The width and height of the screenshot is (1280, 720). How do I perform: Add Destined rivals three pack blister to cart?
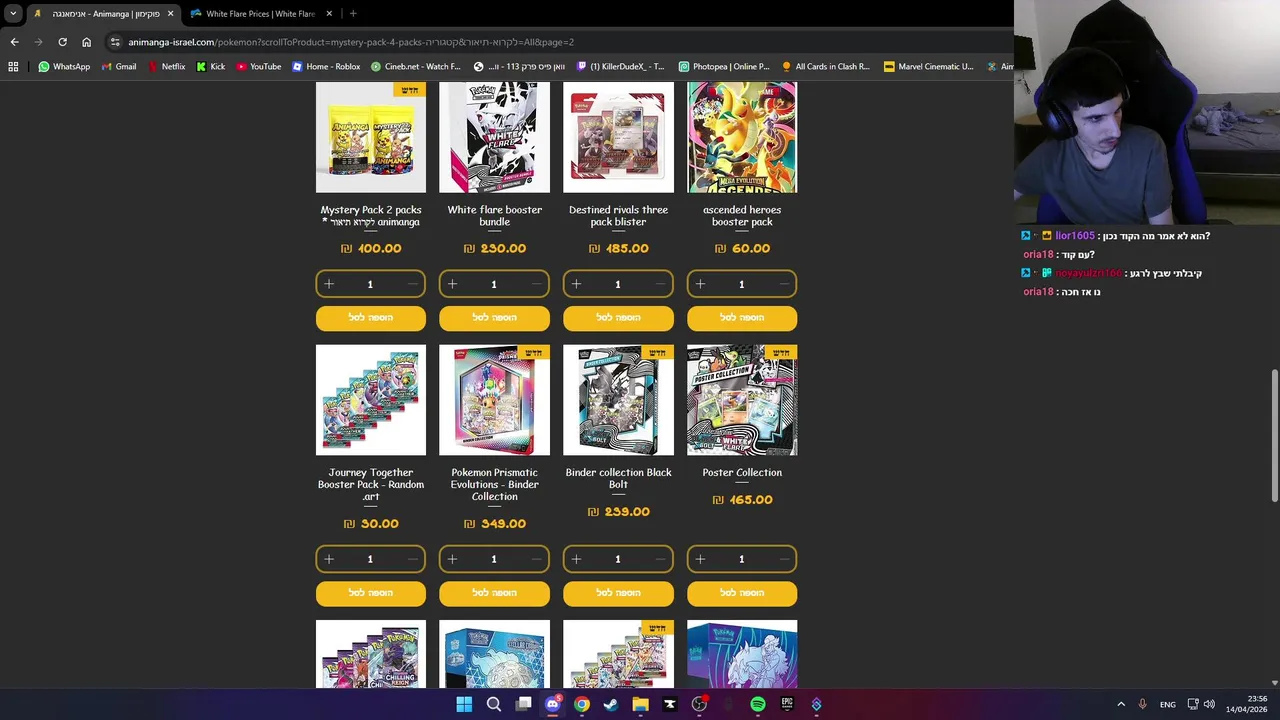(618, 318)
